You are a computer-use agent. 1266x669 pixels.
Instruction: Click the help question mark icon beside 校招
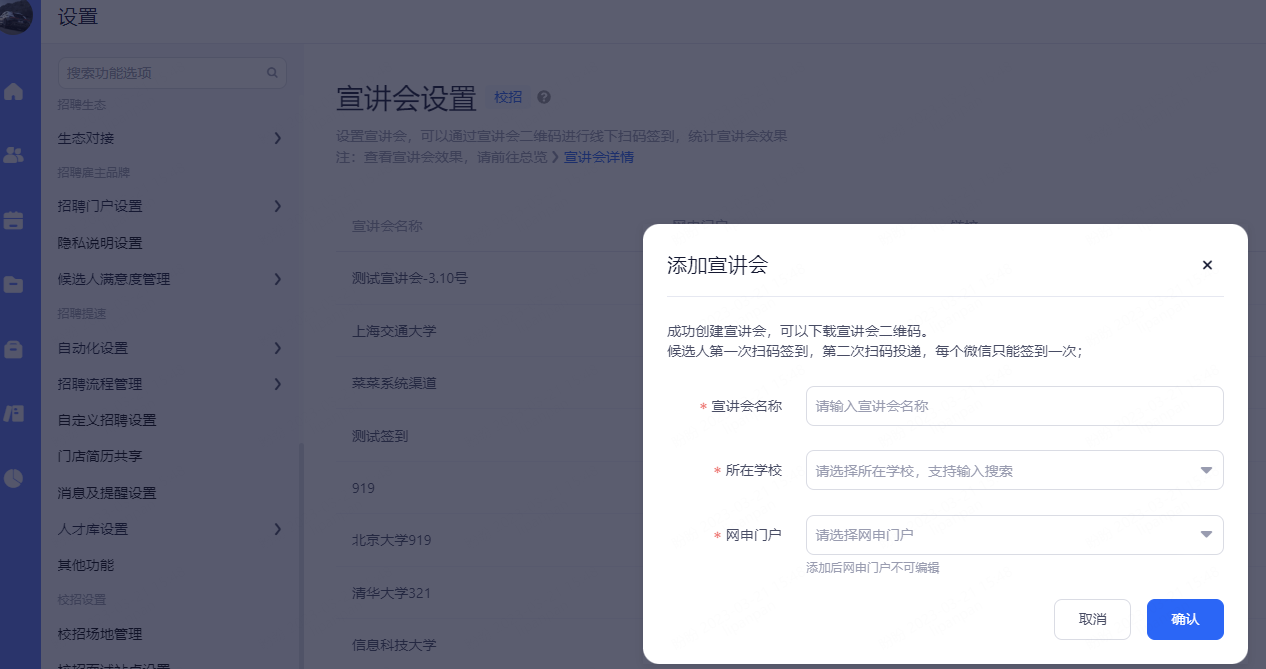pos(544,97)
